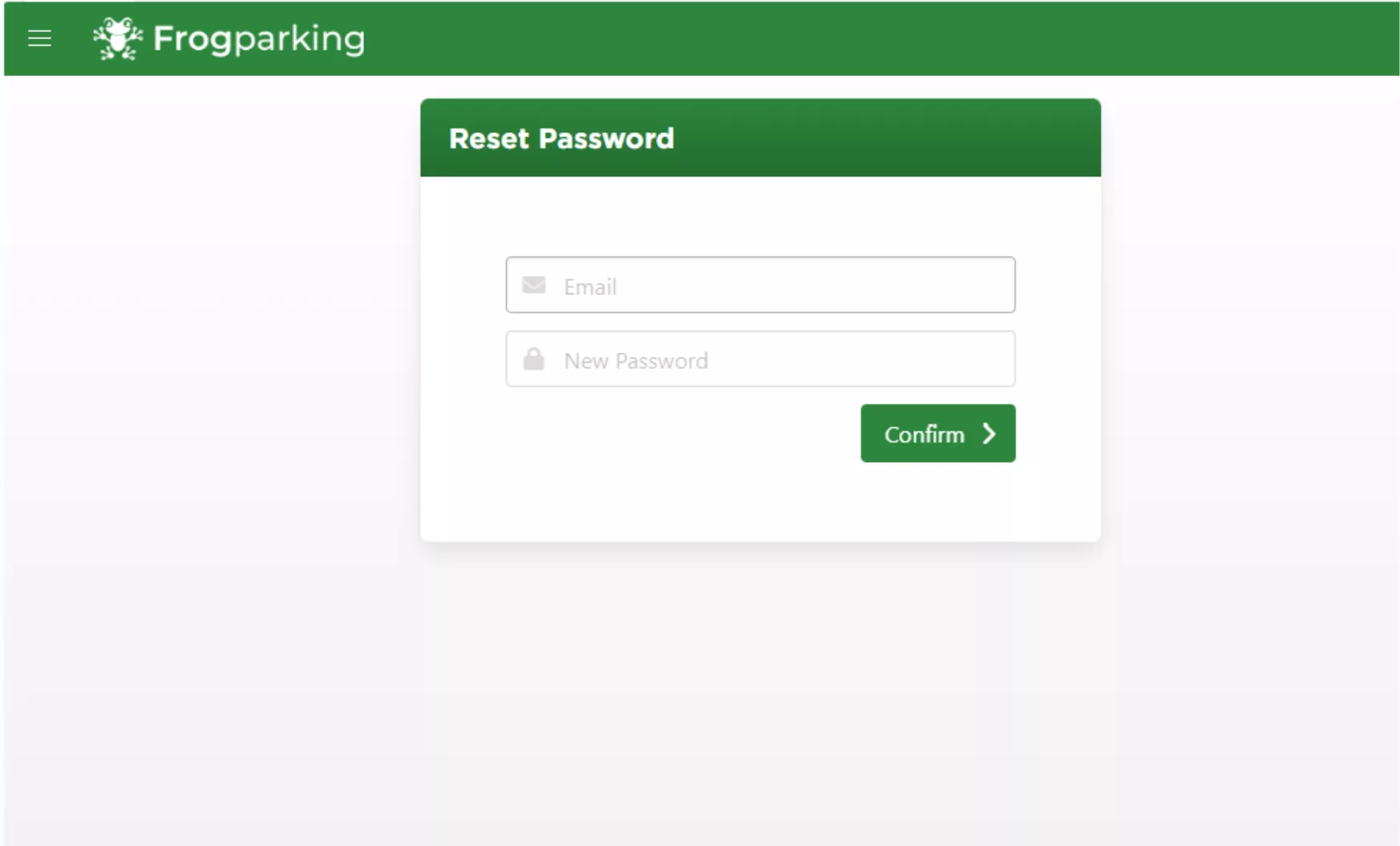The height and width of the screenshot is (846, 1400).
Task: Click the New Password placeholder text
Action: tap(636, 361)
